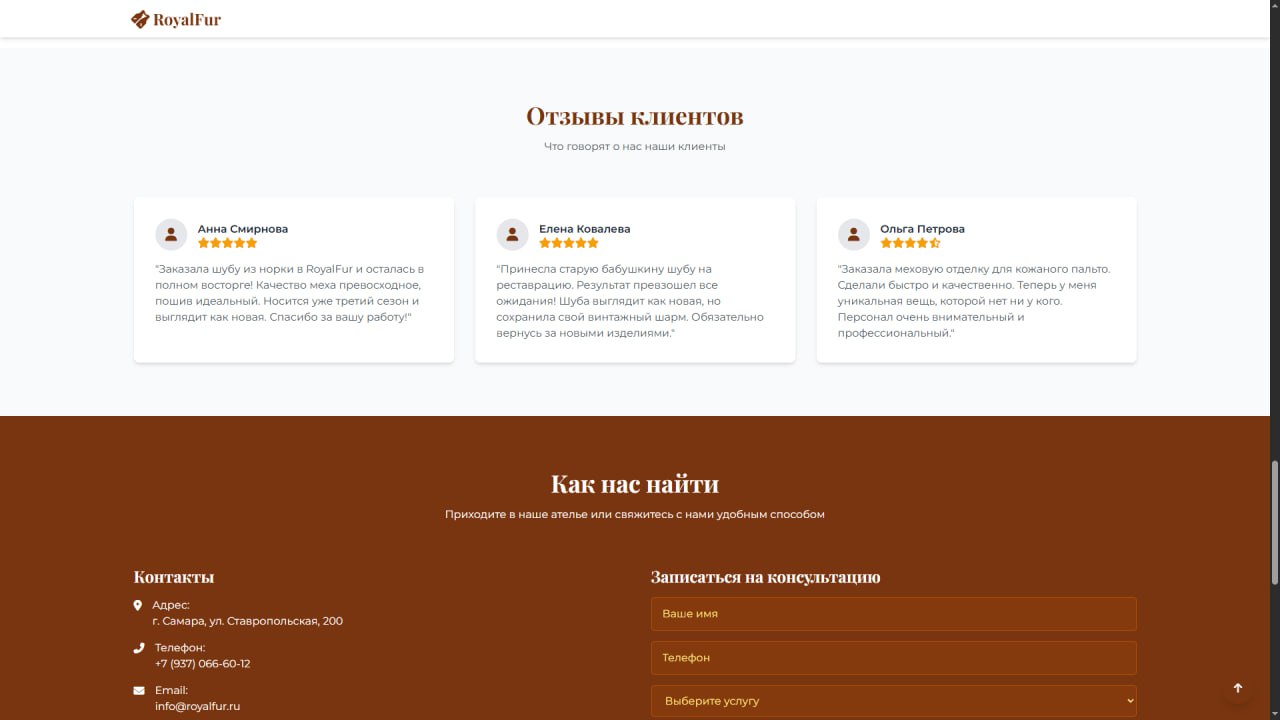Viewport: 1280px width, 720px height.
Task: Open the Выберите услугу dropdown
Action: tap(893, 701)
